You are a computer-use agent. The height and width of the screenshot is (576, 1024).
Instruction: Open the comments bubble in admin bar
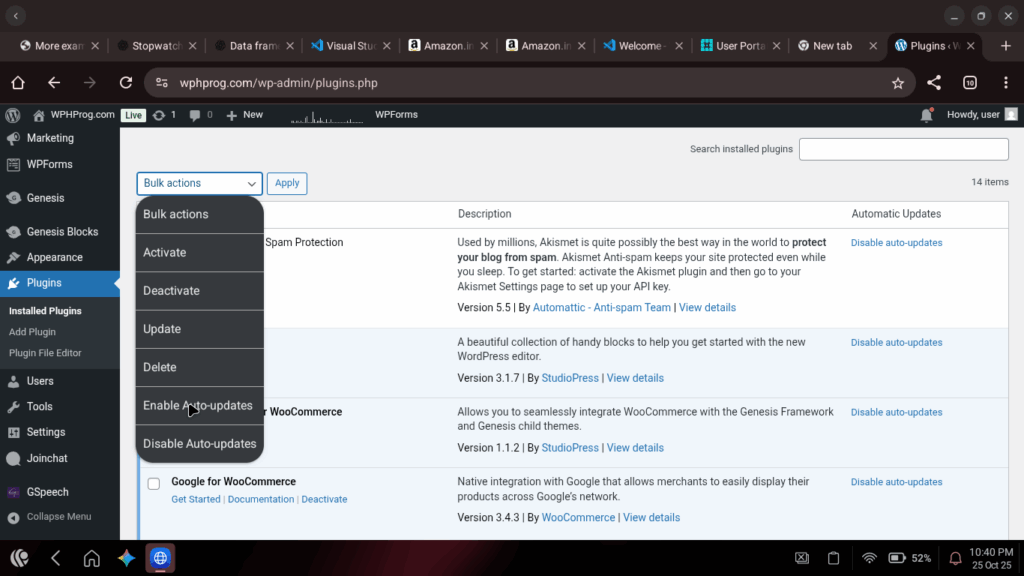200,115
